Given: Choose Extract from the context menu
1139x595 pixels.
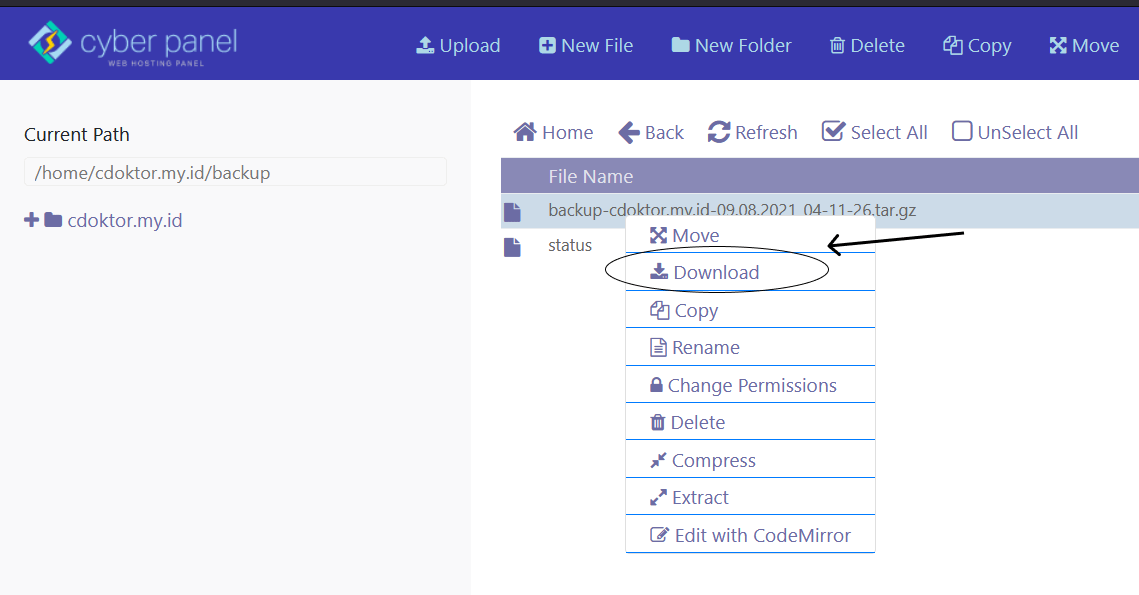Looking at the screenshot, I should click(x=699, y=498).
